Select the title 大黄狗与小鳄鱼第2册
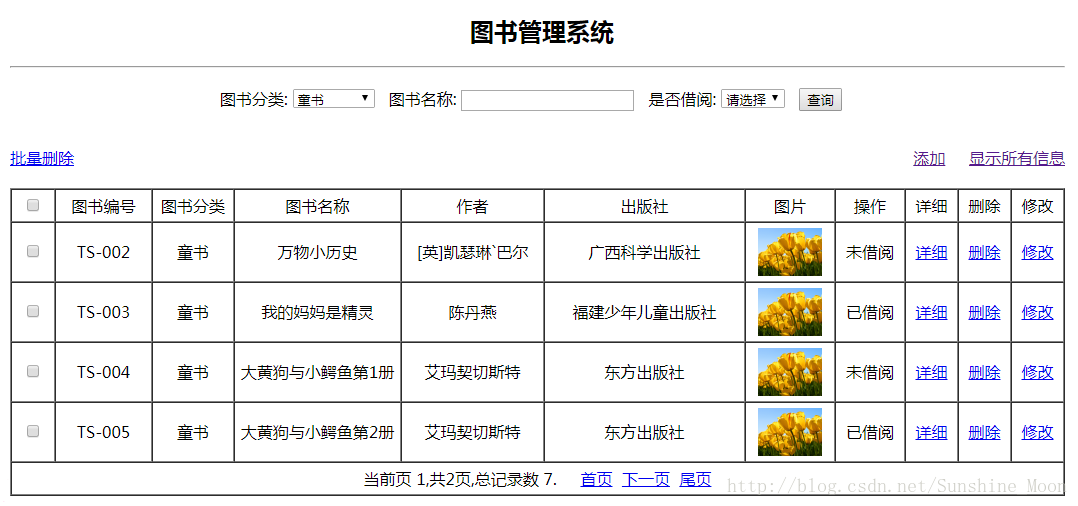This screenshot has height=506, width=1078. click(318, 432)
